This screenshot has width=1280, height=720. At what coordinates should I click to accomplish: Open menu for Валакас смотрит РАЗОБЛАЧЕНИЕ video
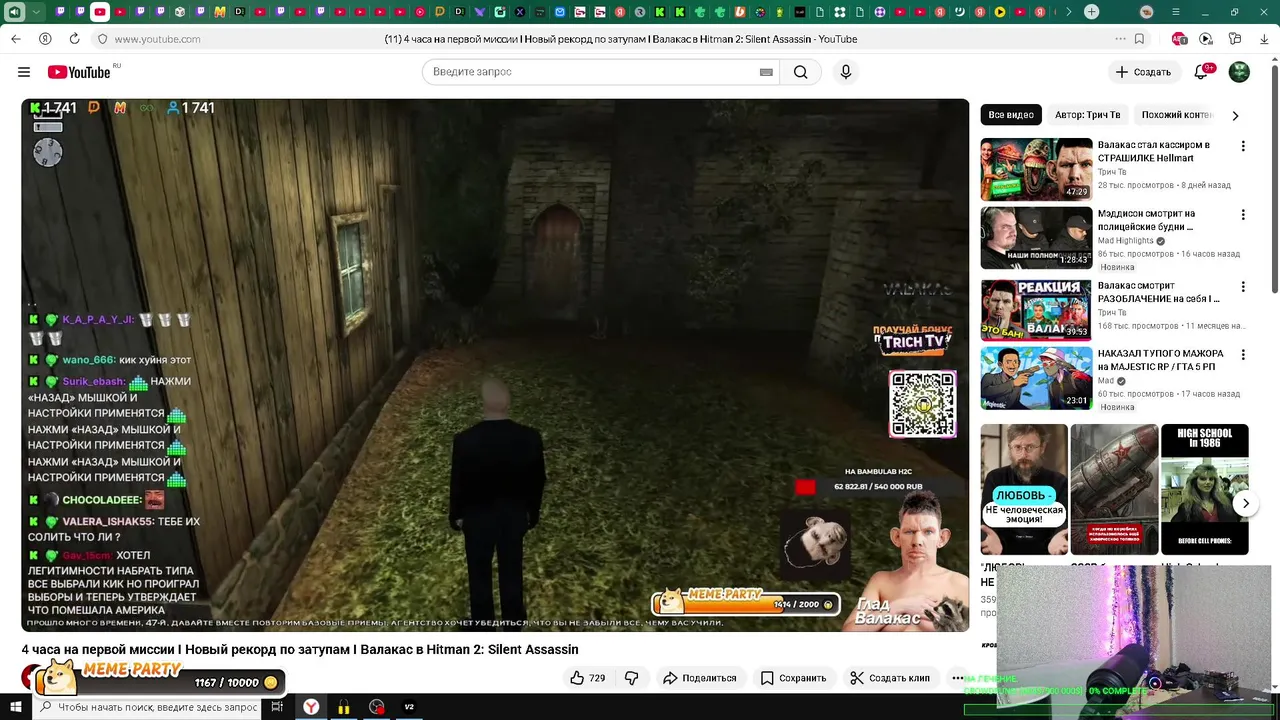coord(1243,287)
